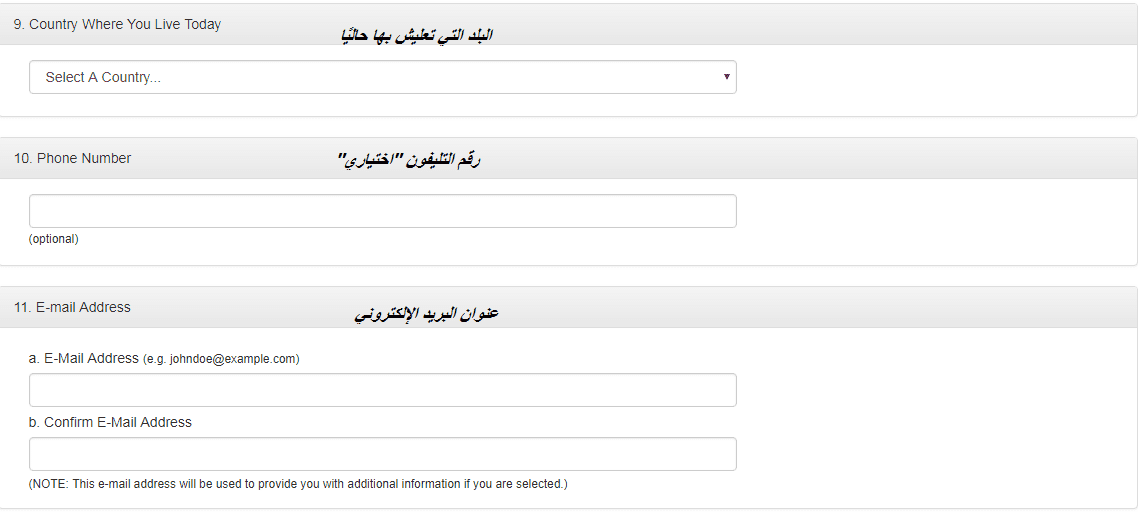Screen dimensions: 1138x512
Task: Focus the E-Mail Address input field
Action: point(382,390)
